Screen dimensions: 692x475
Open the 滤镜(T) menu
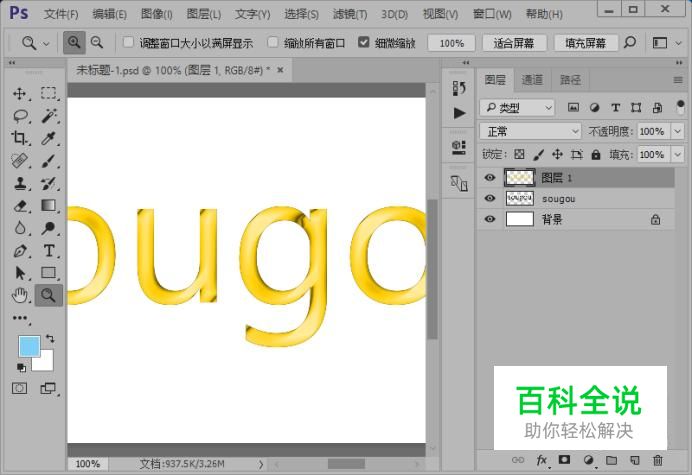click(350, 14)
